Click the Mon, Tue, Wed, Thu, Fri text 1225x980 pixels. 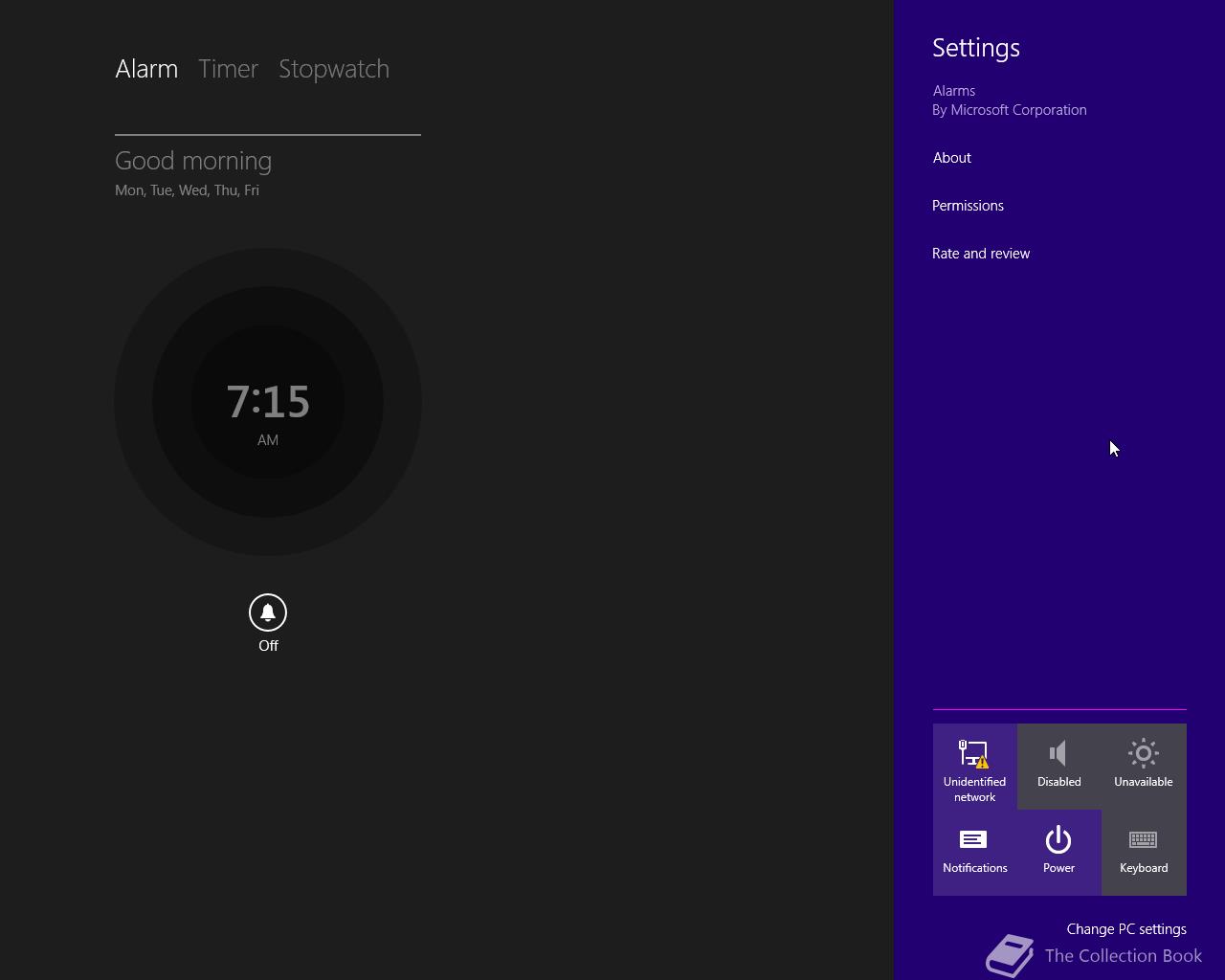[187, 190]
